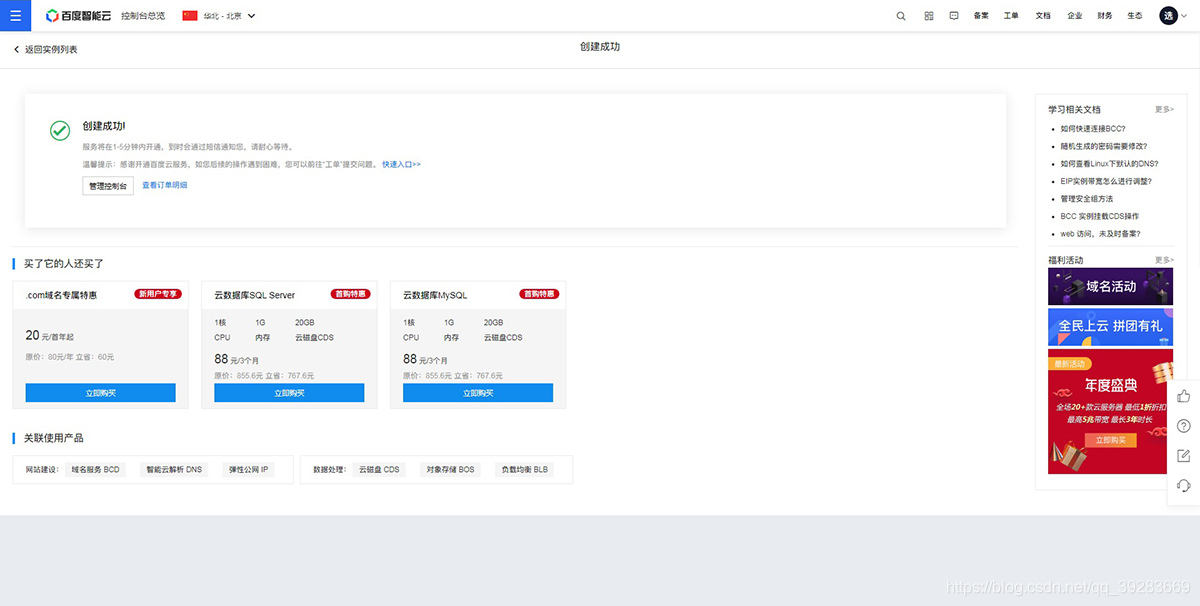Open 控制台总览 in the header
This screenshot has width=1200, height=606.
(143, 16)
